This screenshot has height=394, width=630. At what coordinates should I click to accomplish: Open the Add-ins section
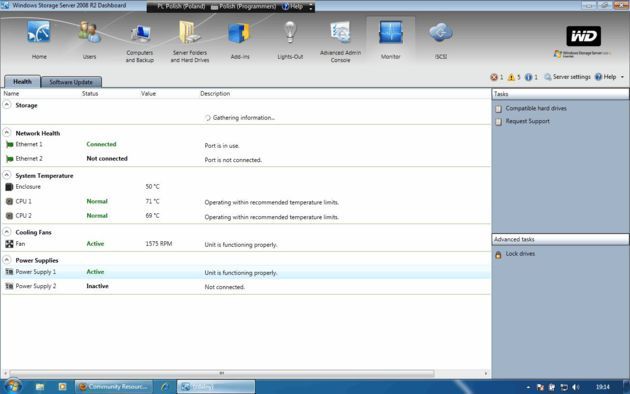(240, 39)
